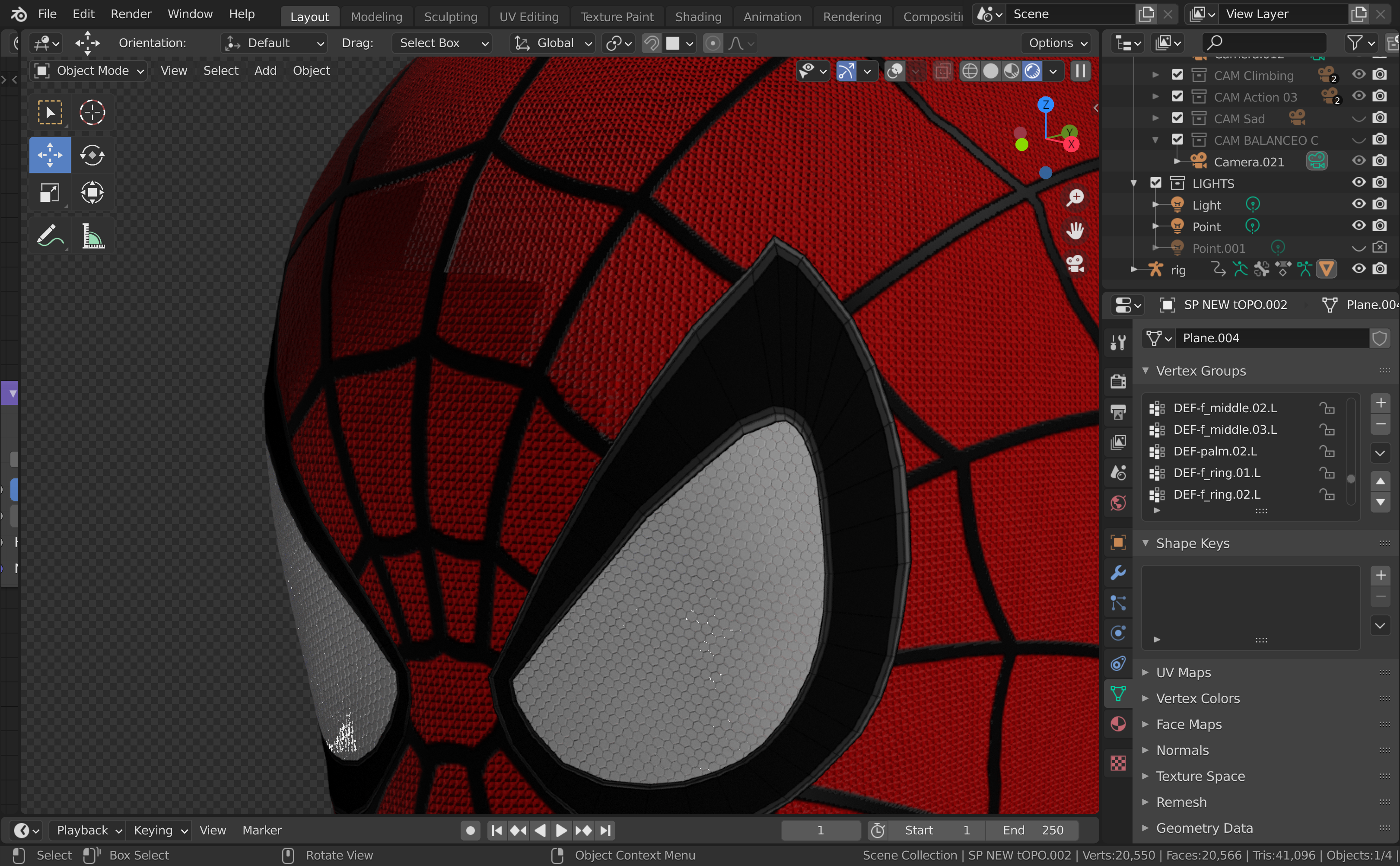Select the Scale tool
This screenshot has width=1400, height=866.
[x=50, y=192]
